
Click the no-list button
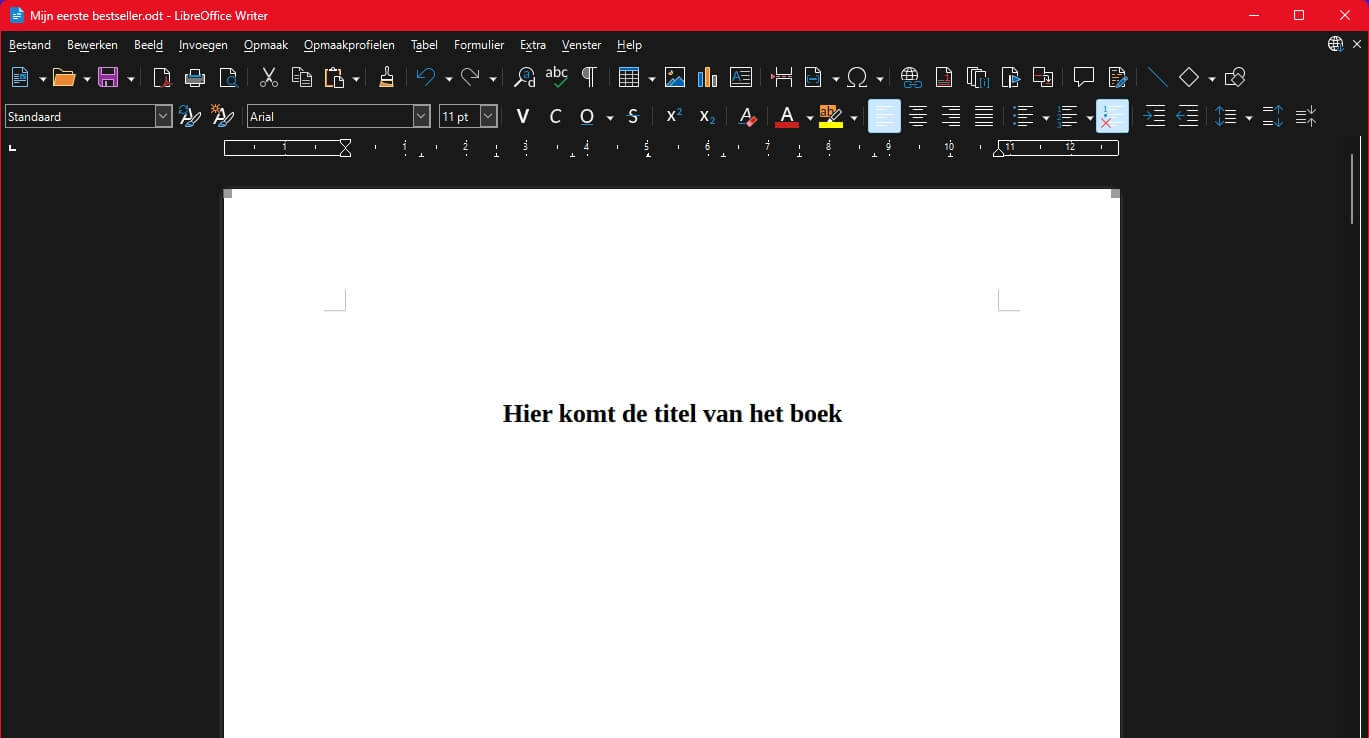[x=1112, y=117]
